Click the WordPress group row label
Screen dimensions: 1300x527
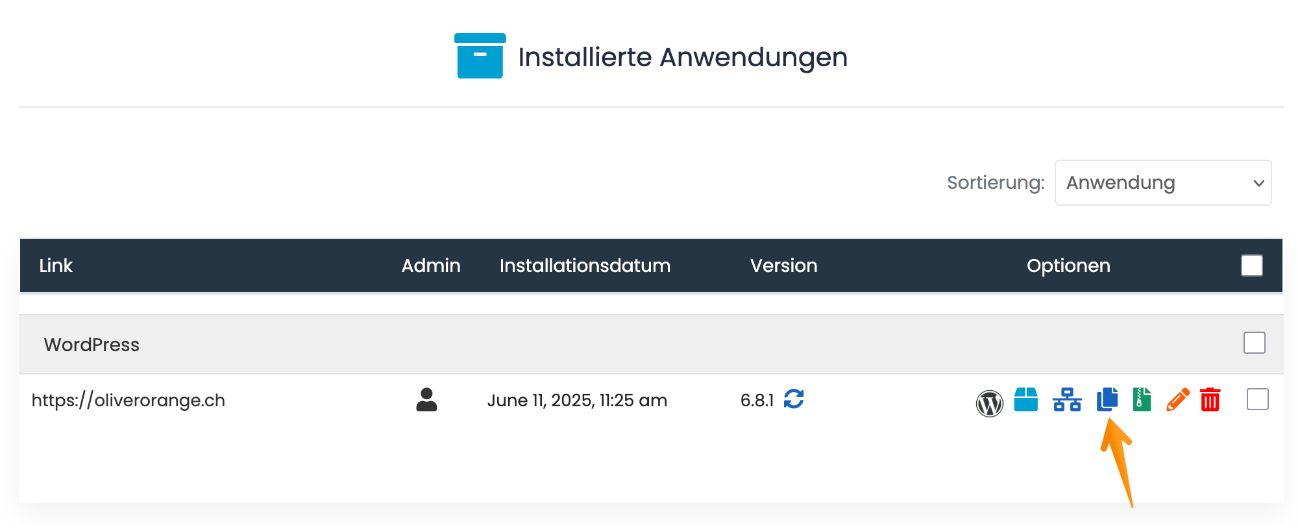pos(92,344)
